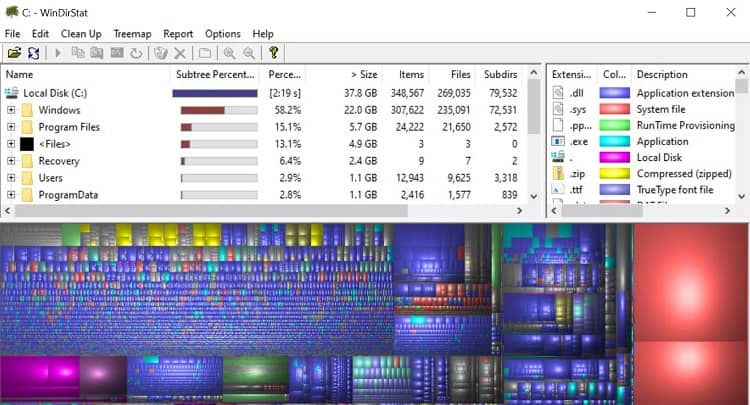Open the Report menu
This screenshot has height=405, width=750.
pos(178,34)
